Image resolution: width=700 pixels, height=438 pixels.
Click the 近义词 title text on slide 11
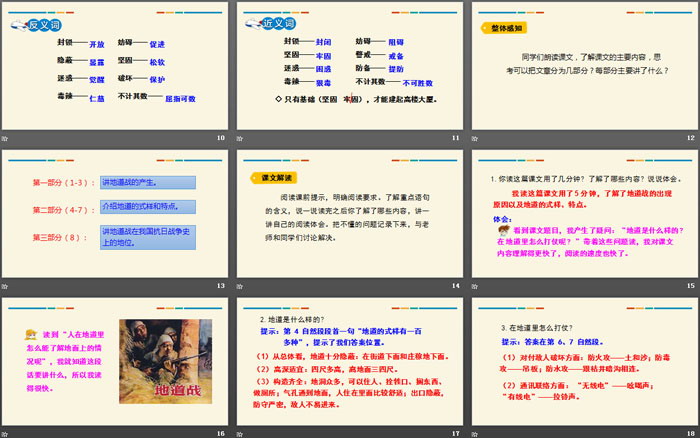[x=279, y=23]
